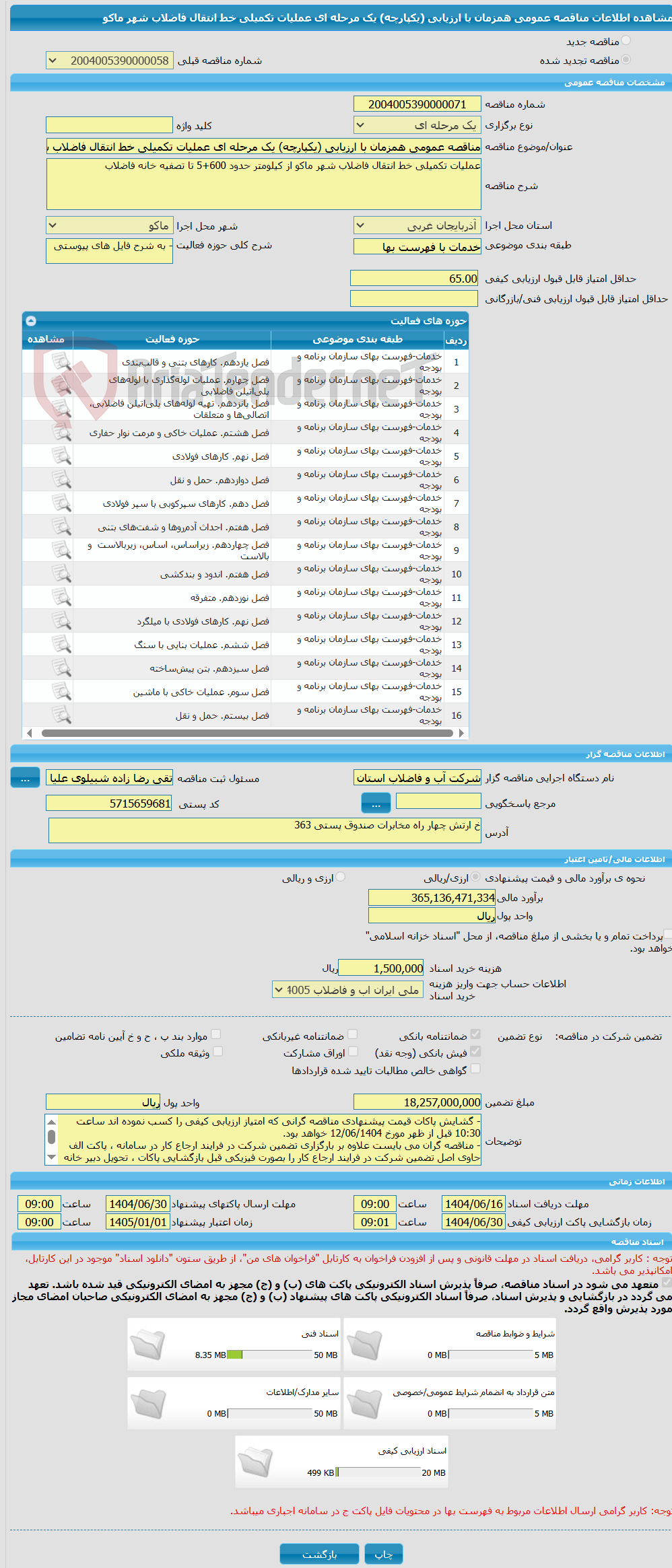The height and width of the screenshot is (1568, 672).
Task: Click the مهلت دریافت اسناد date field
Action: pos(474,1204)
